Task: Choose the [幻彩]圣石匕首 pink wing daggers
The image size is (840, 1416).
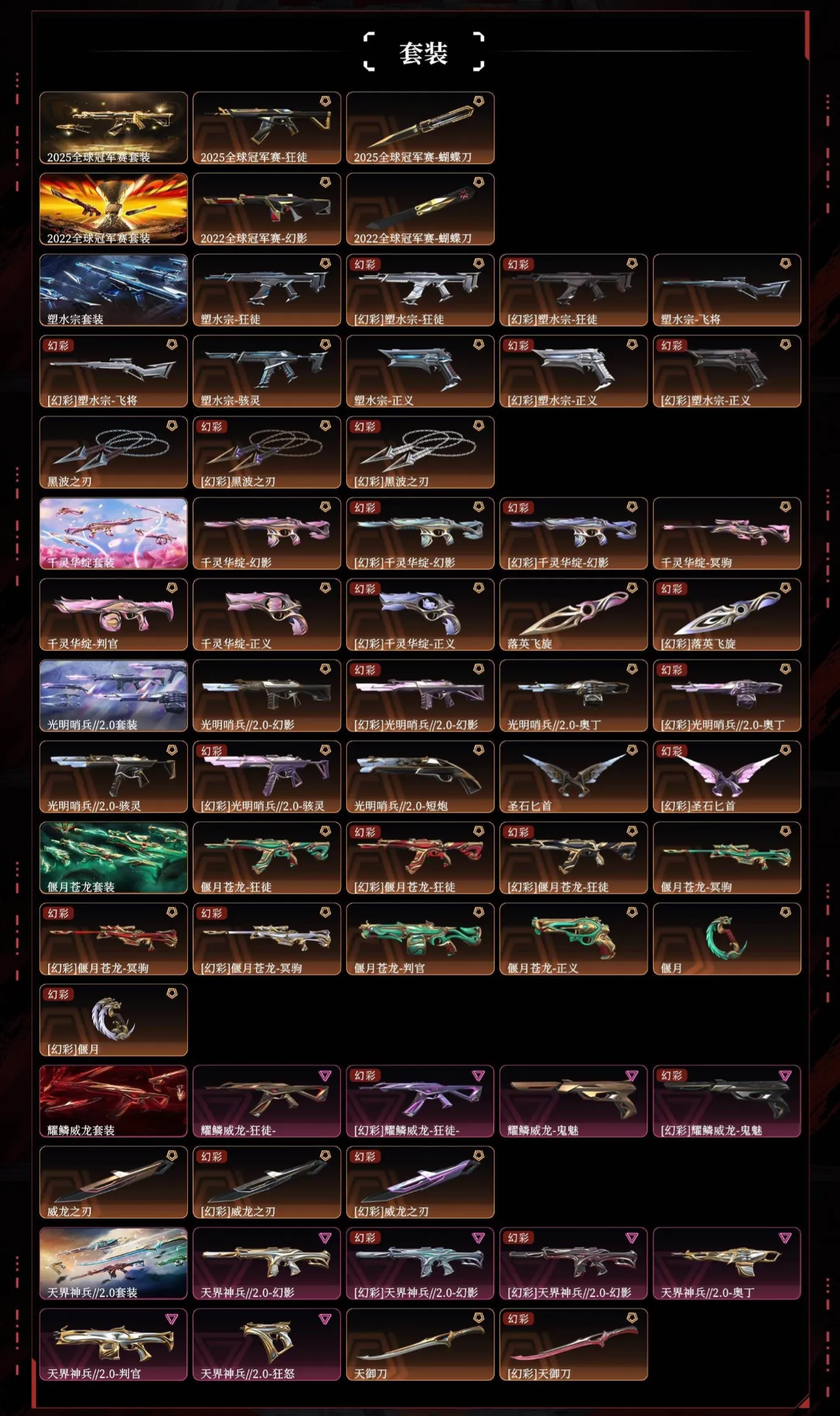Action: click(727, 777)
